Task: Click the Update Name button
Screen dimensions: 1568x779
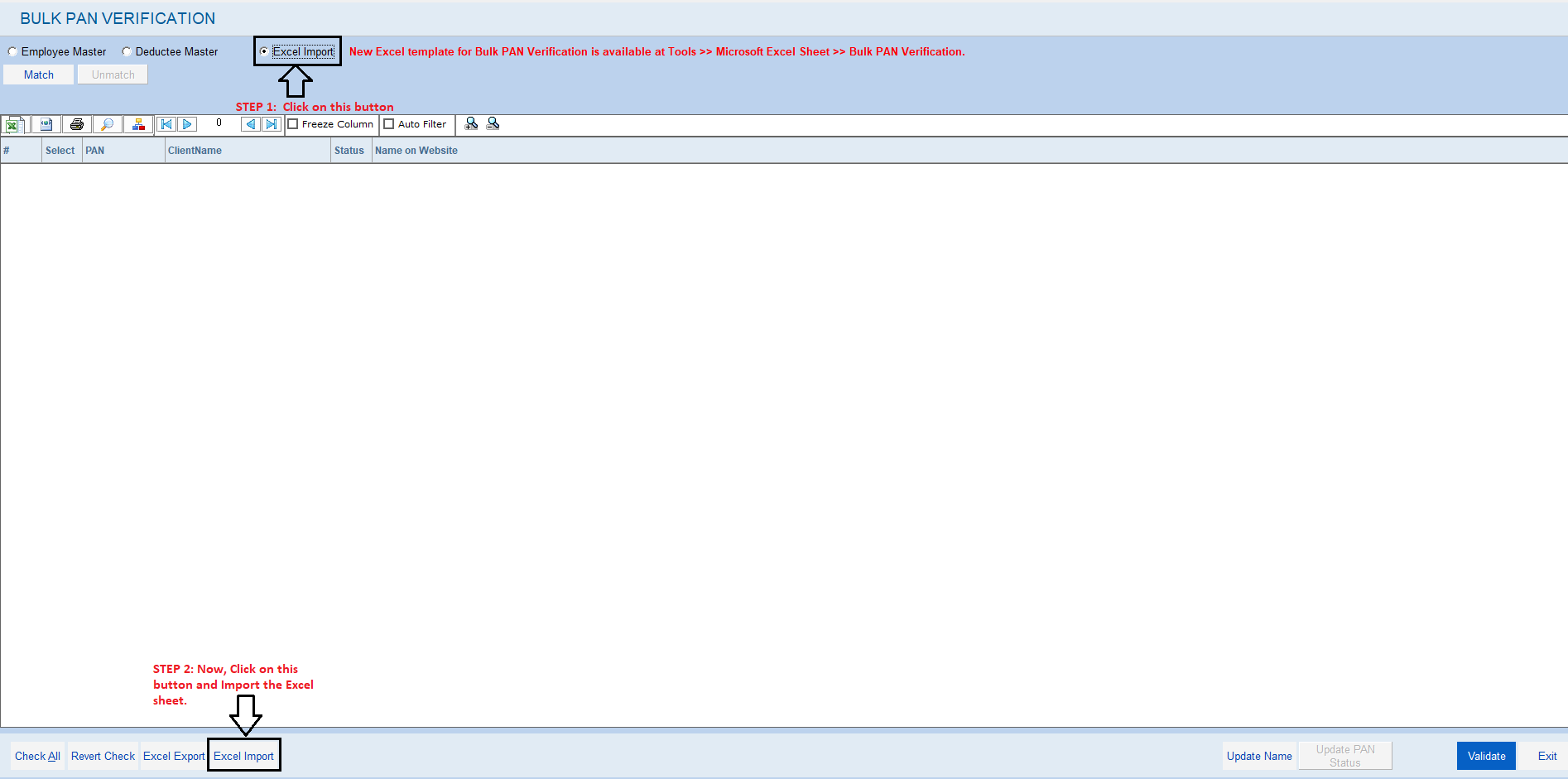Action: (x=1259, y=756)
